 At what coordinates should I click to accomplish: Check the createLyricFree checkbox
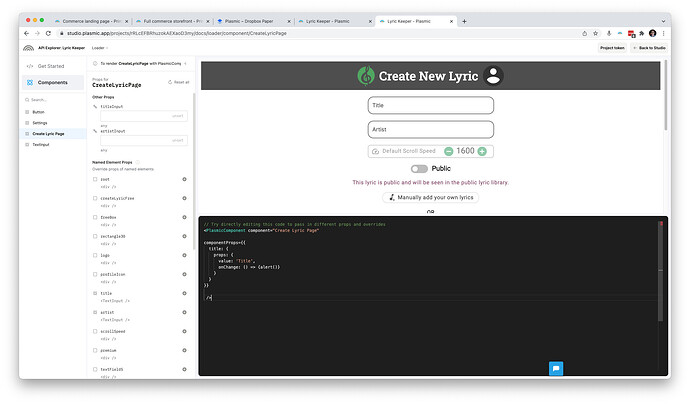point(95,198)
